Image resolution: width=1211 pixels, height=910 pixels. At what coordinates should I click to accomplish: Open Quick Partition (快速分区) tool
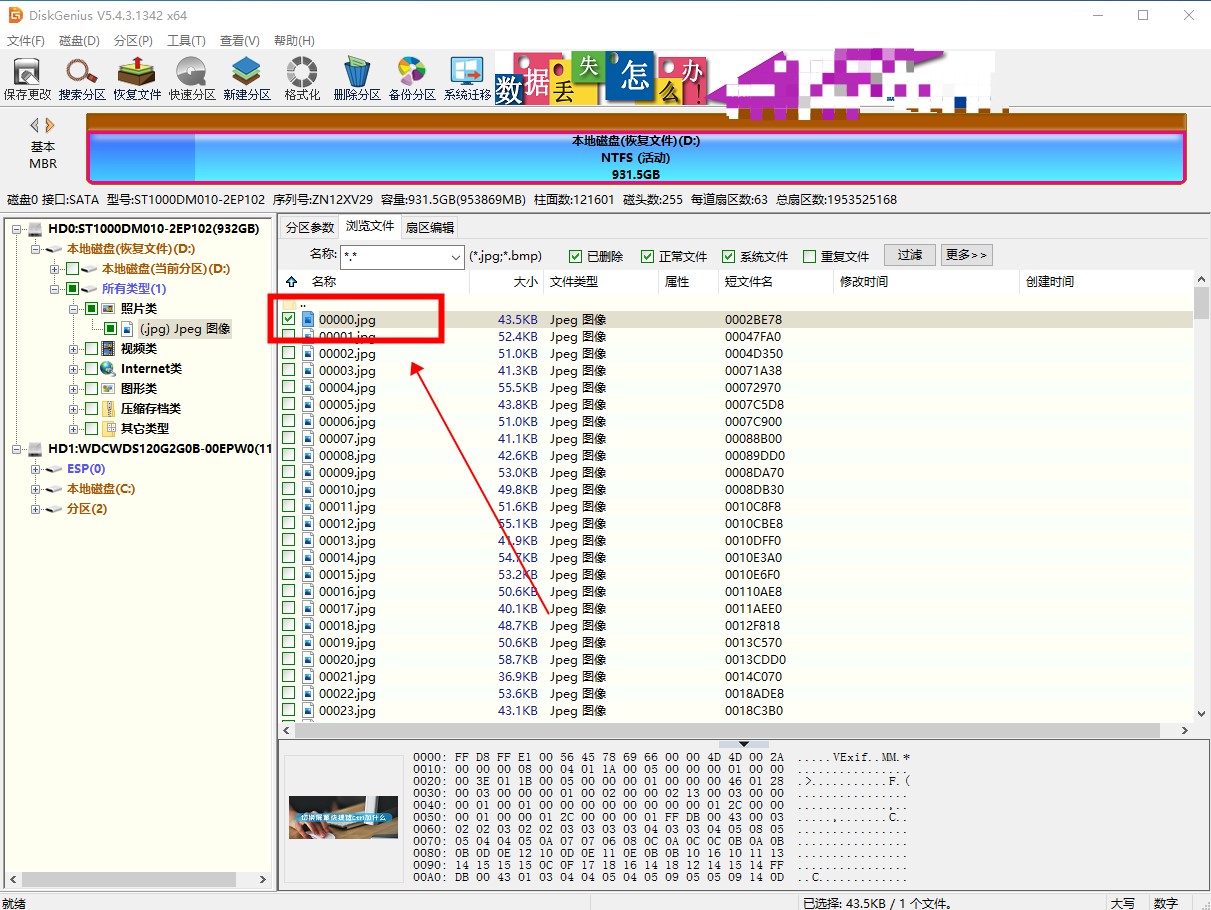click(x=192, y=79)
